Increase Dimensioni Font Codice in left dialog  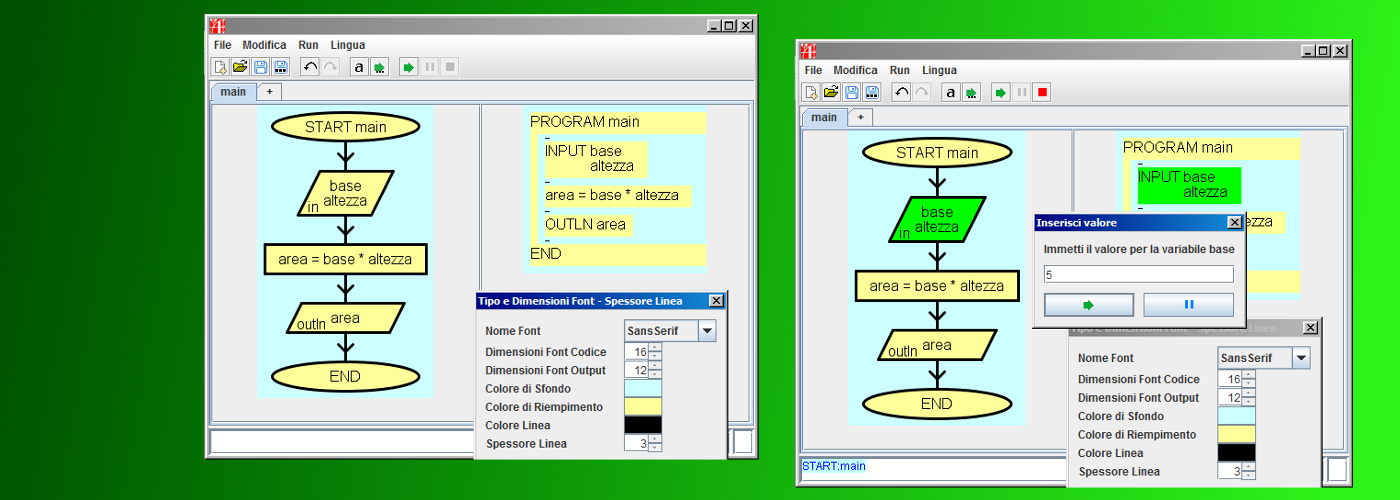[x=655, y=347]
